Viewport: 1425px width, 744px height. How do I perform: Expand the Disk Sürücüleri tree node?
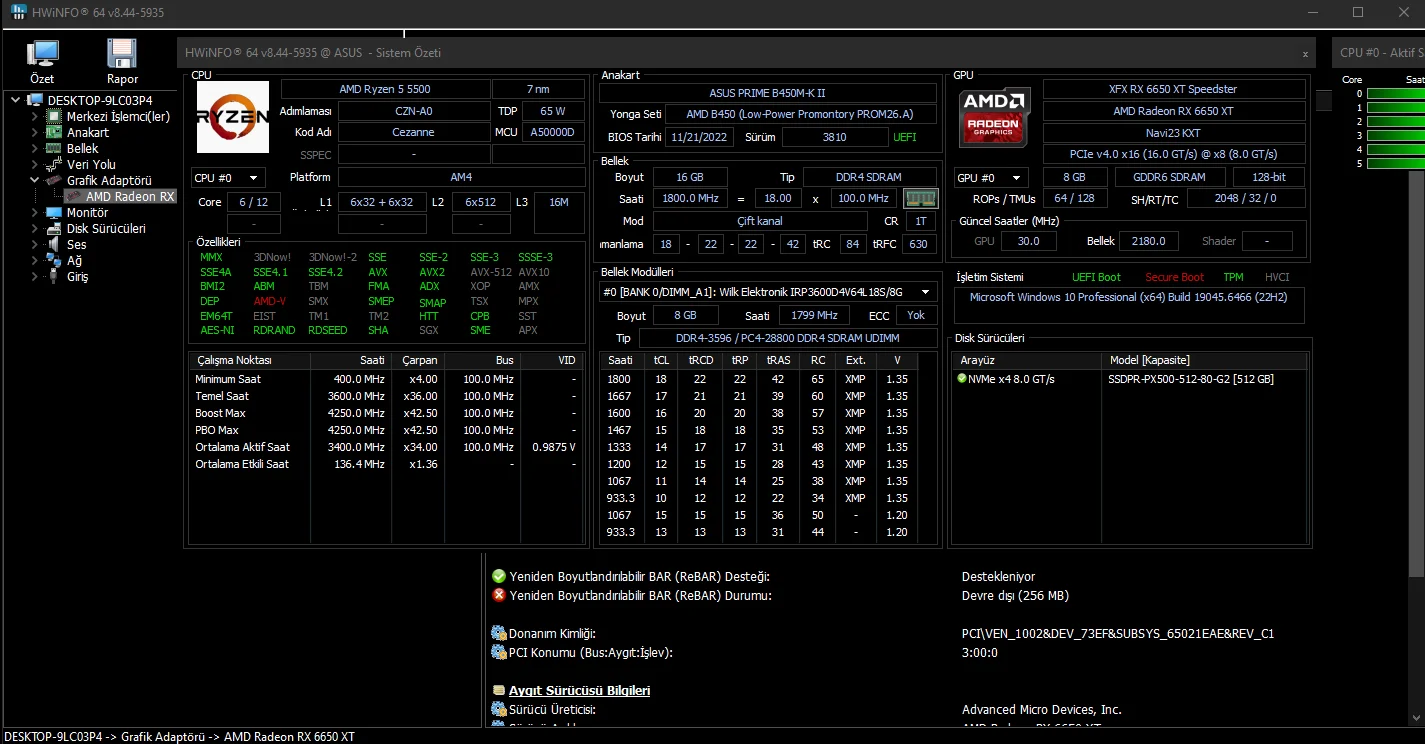34,228
